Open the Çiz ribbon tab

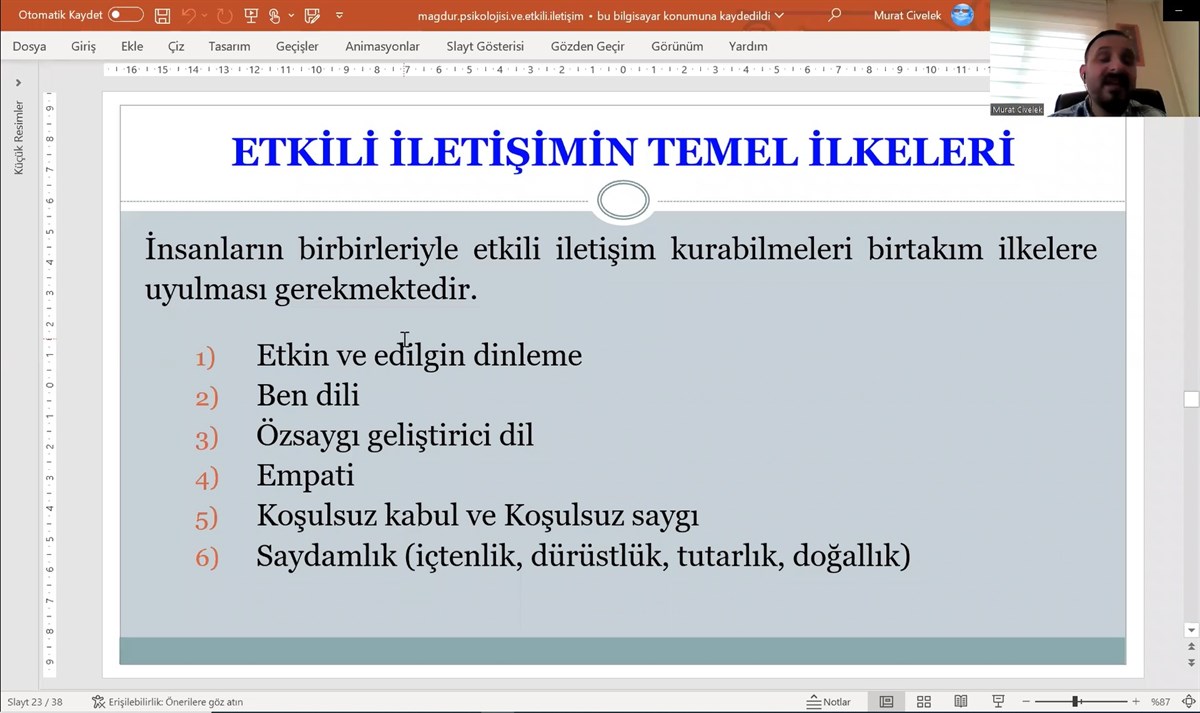click(x=176, y=46)
